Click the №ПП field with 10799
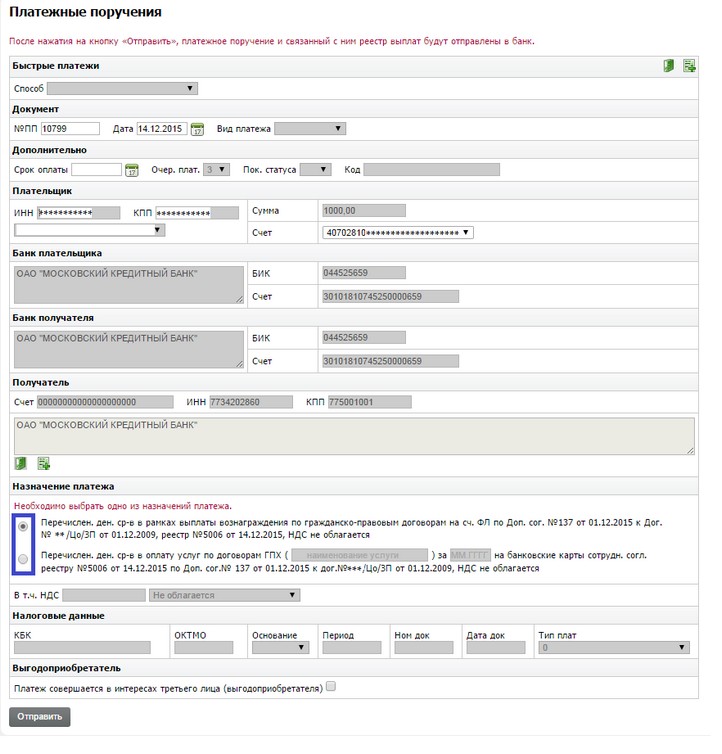 tap(70, 129)
